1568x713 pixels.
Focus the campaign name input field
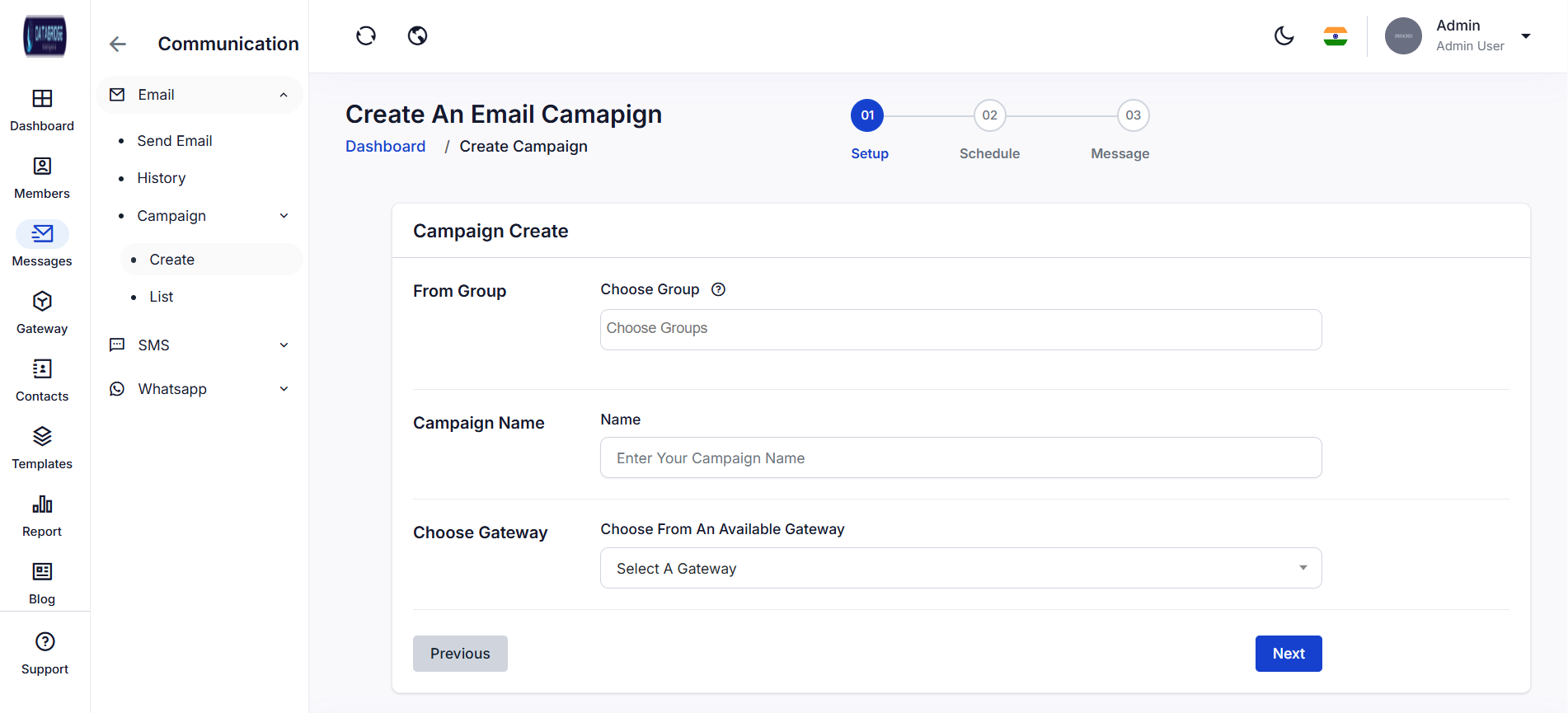click(x=960, y=458)
